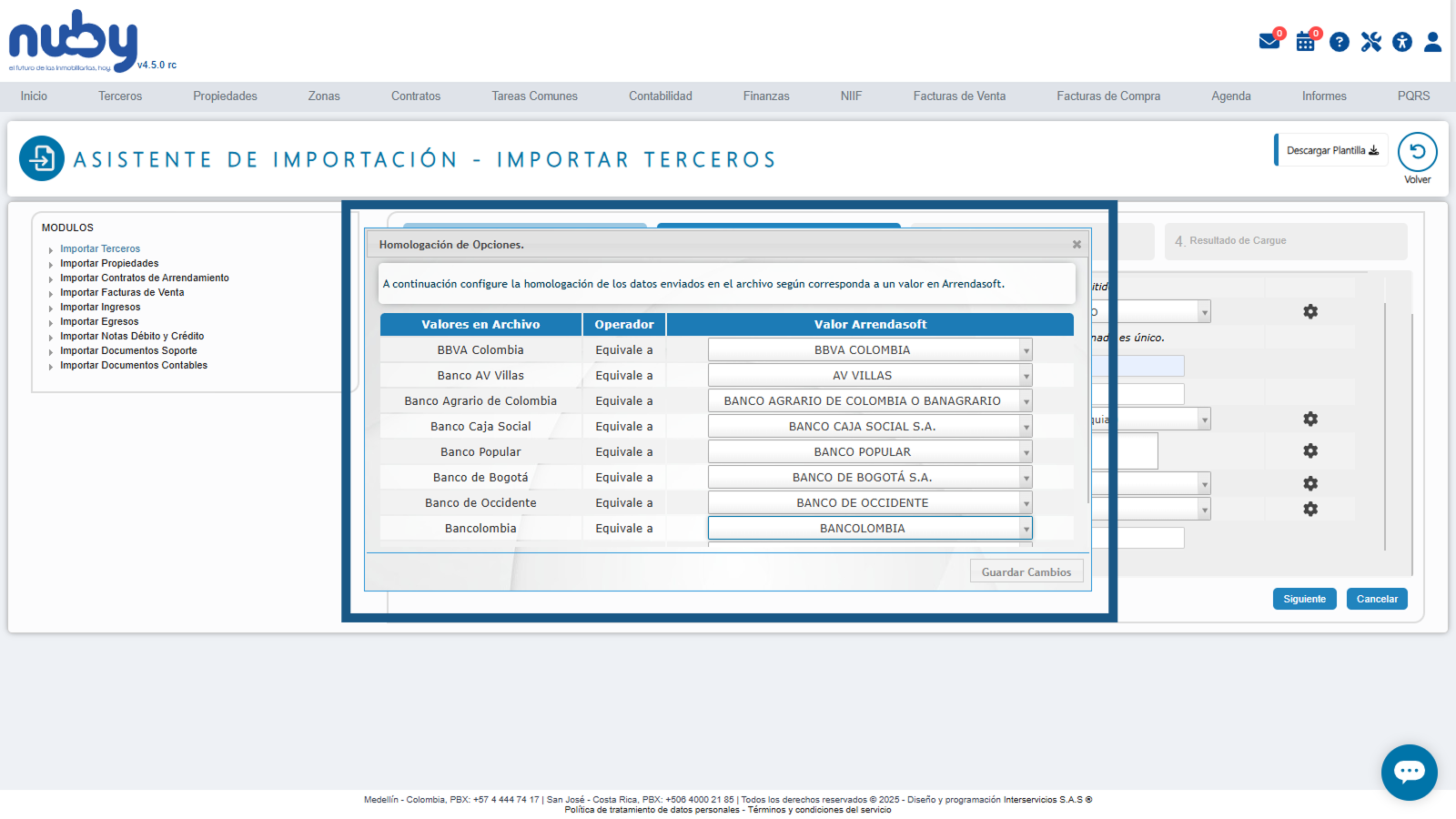
Task: Open the Contratos menu
Action: 416,96
